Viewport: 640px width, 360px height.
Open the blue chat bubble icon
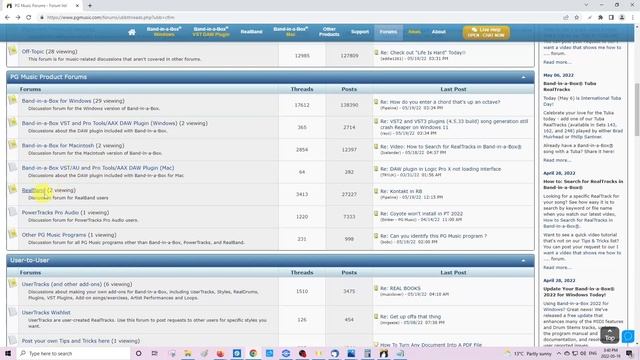[x=628, y=336]
